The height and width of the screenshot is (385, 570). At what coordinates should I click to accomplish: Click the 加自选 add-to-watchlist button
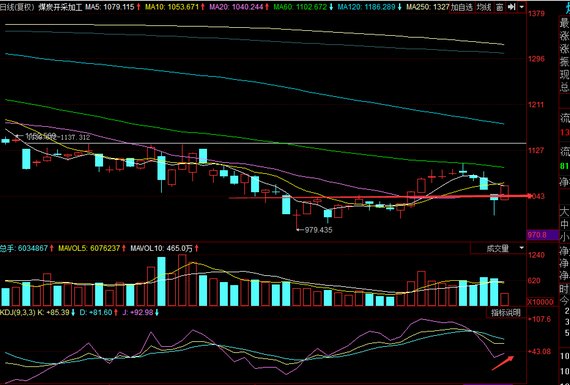click(462, 7)
